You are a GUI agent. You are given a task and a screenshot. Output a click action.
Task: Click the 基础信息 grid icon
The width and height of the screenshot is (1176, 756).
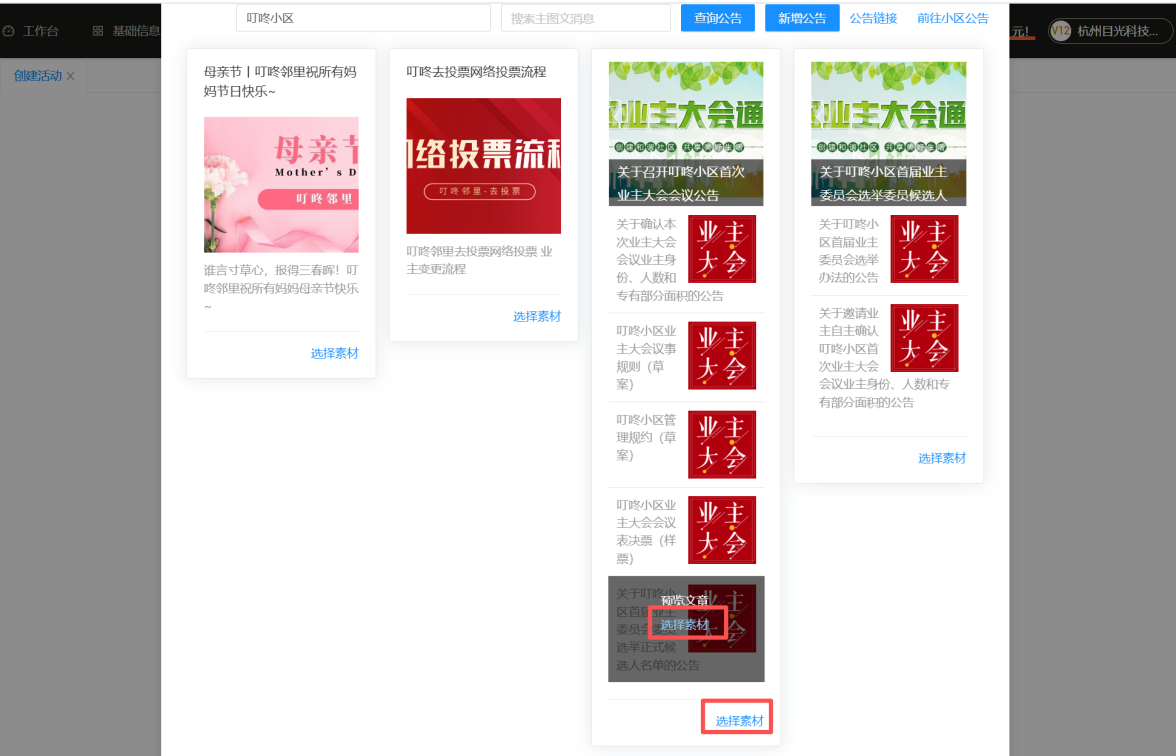point(98,31)
